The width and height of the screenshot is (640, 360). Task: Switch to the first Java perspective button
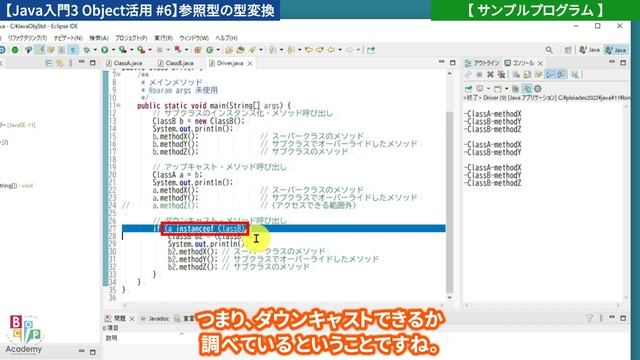pyautogui.click(x=590, y=50)
